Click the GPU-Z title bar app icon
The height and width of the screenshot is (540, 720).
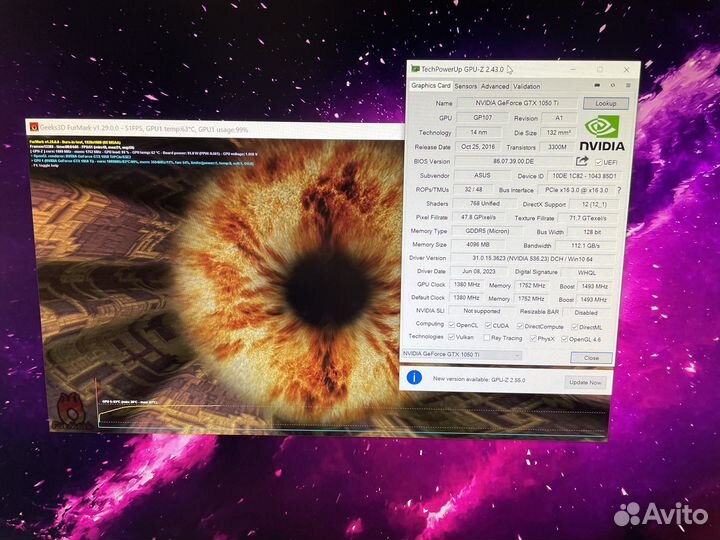(415, 69)
